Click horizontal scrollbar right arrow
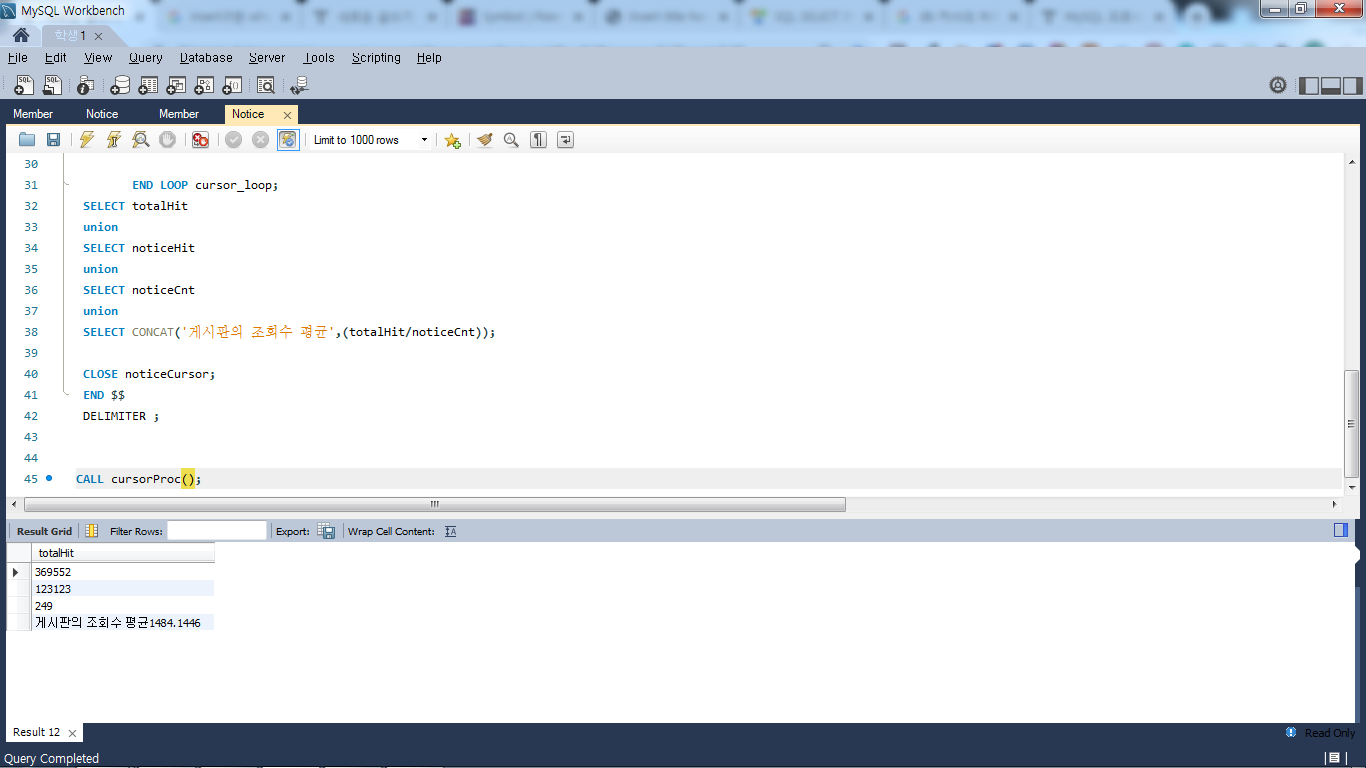The image size is (1366, 768). 1334,504
